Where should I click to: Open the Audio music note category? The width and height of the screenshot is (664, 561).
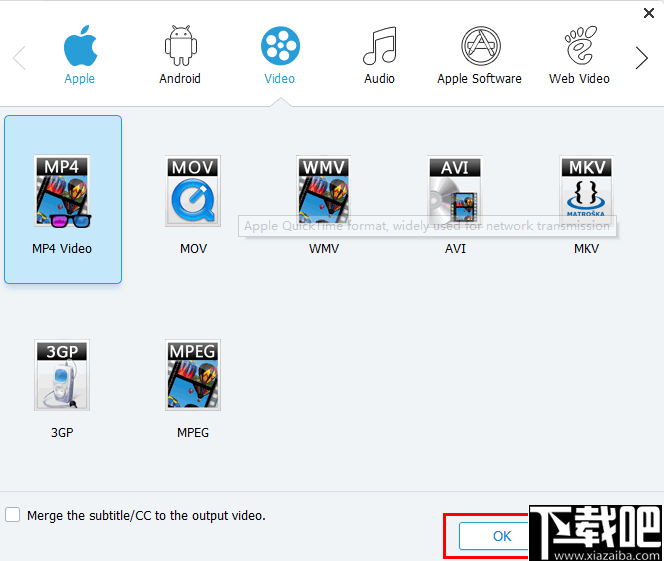click(x=380, y=46)
